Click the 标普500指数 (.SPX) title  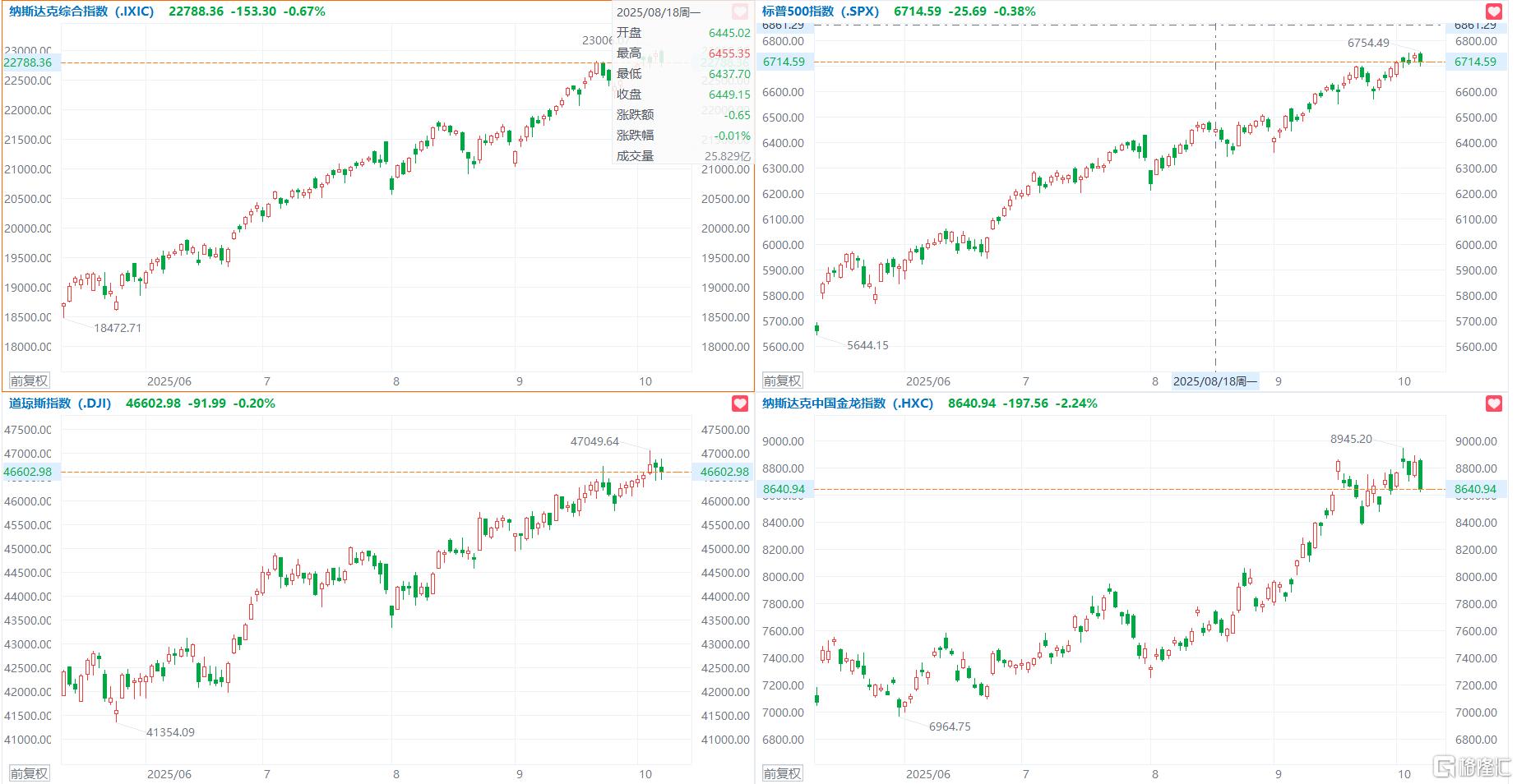(x=820, y=12)
